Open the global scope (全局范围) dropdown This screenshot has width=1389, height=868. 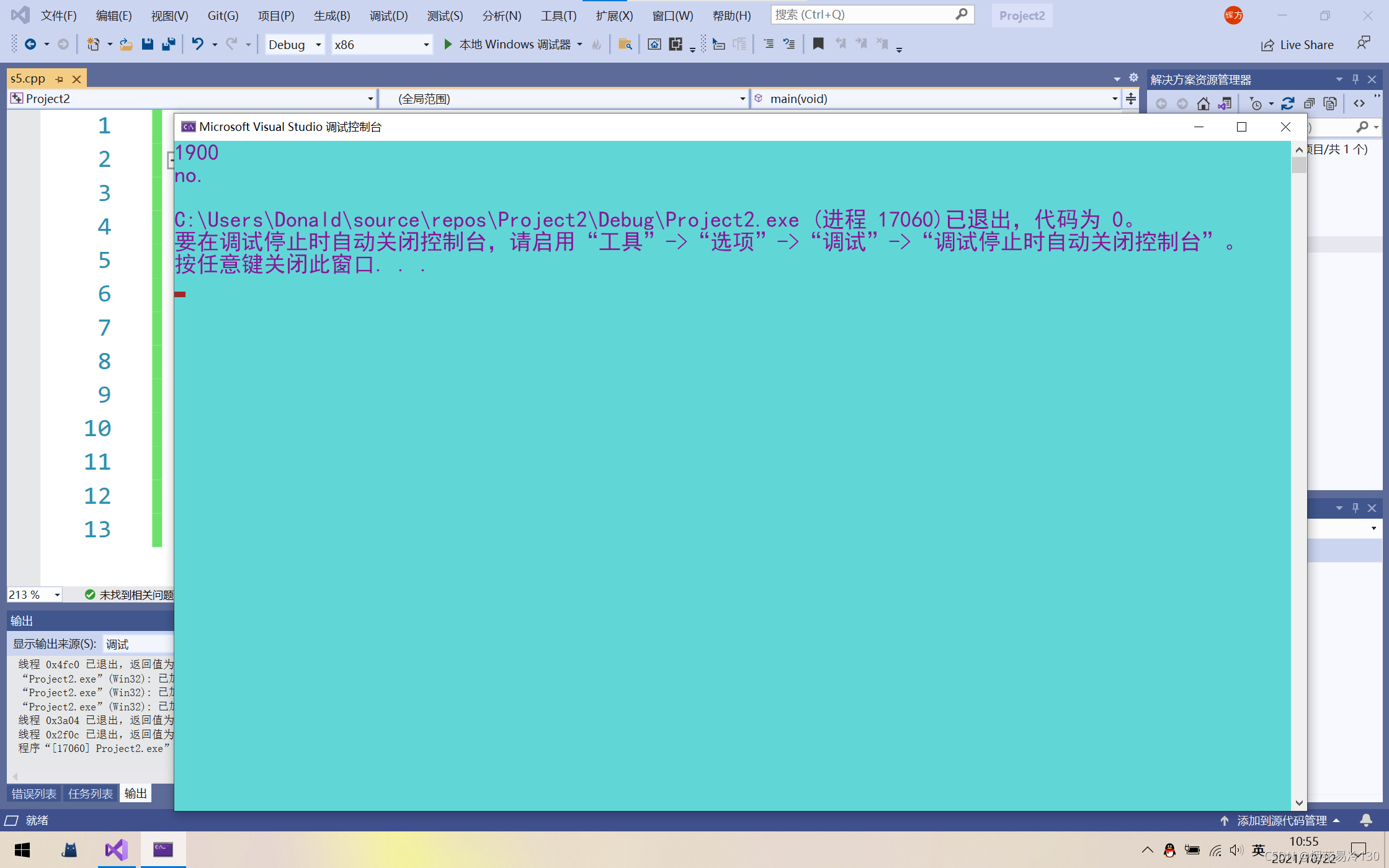[563, 99]
